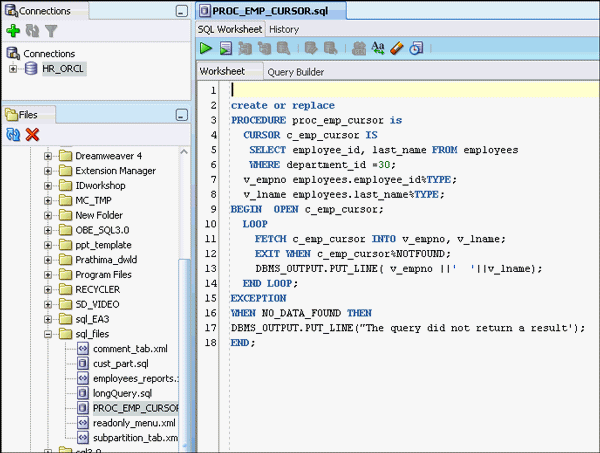Open the History tab

(284, 30)
